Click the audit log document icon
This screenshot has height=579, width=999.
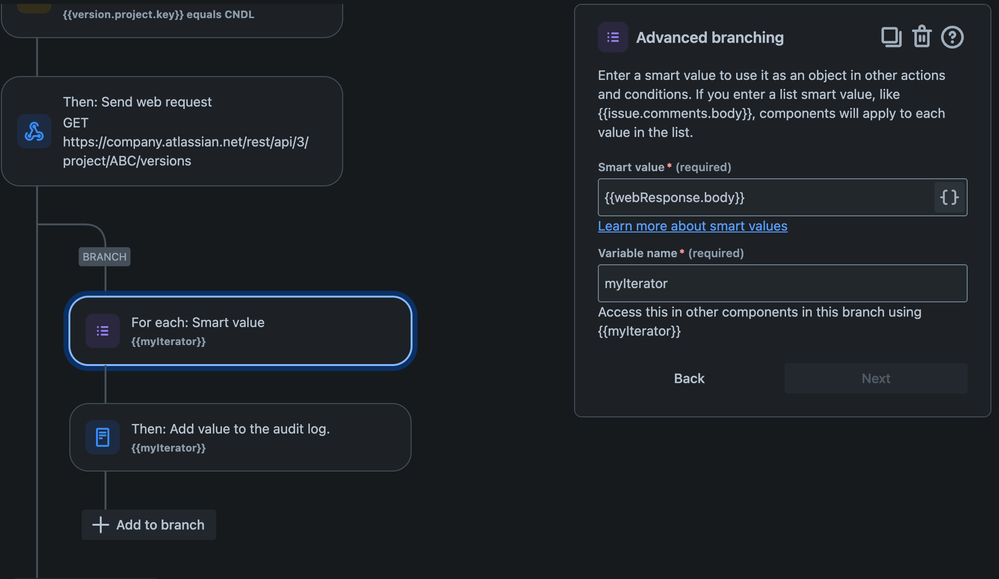[102, 437]
